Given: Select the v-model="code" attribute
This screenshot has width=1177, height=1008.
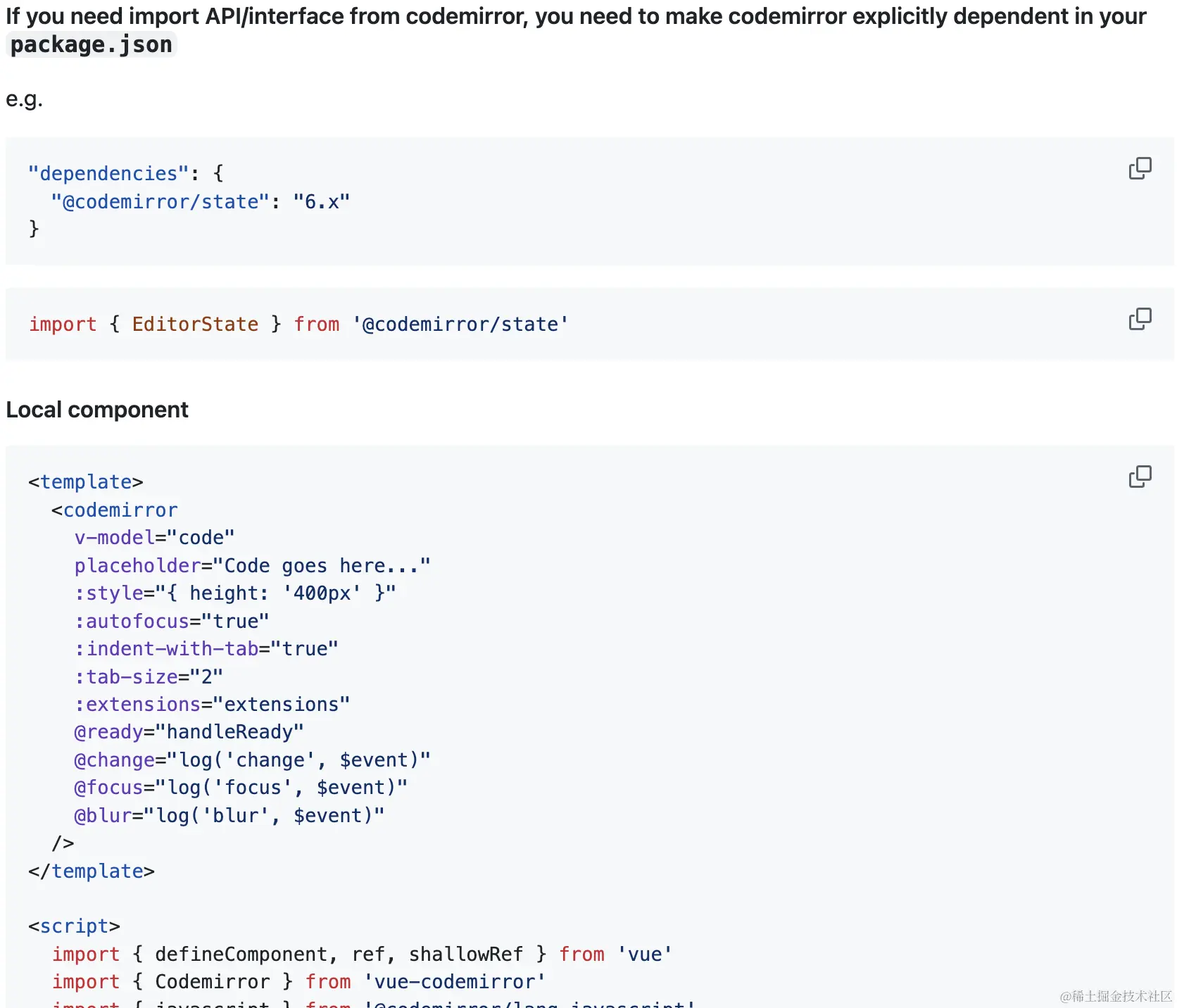Looking at the screenshot, I should pyautogui.click(x=155, y=537).
